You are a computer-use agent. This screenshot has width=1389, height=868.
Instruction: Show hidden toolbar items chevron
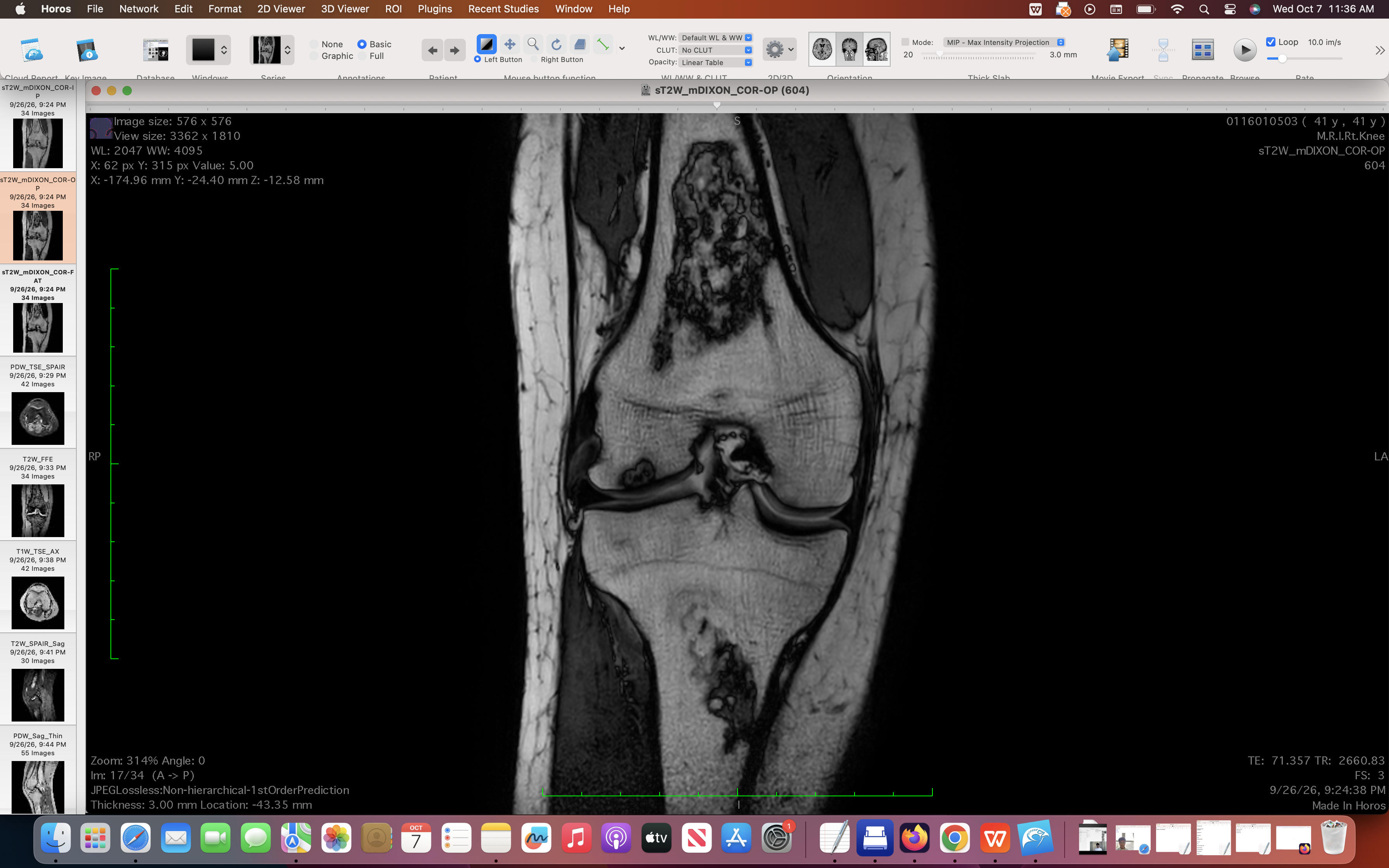(1379, 50)
